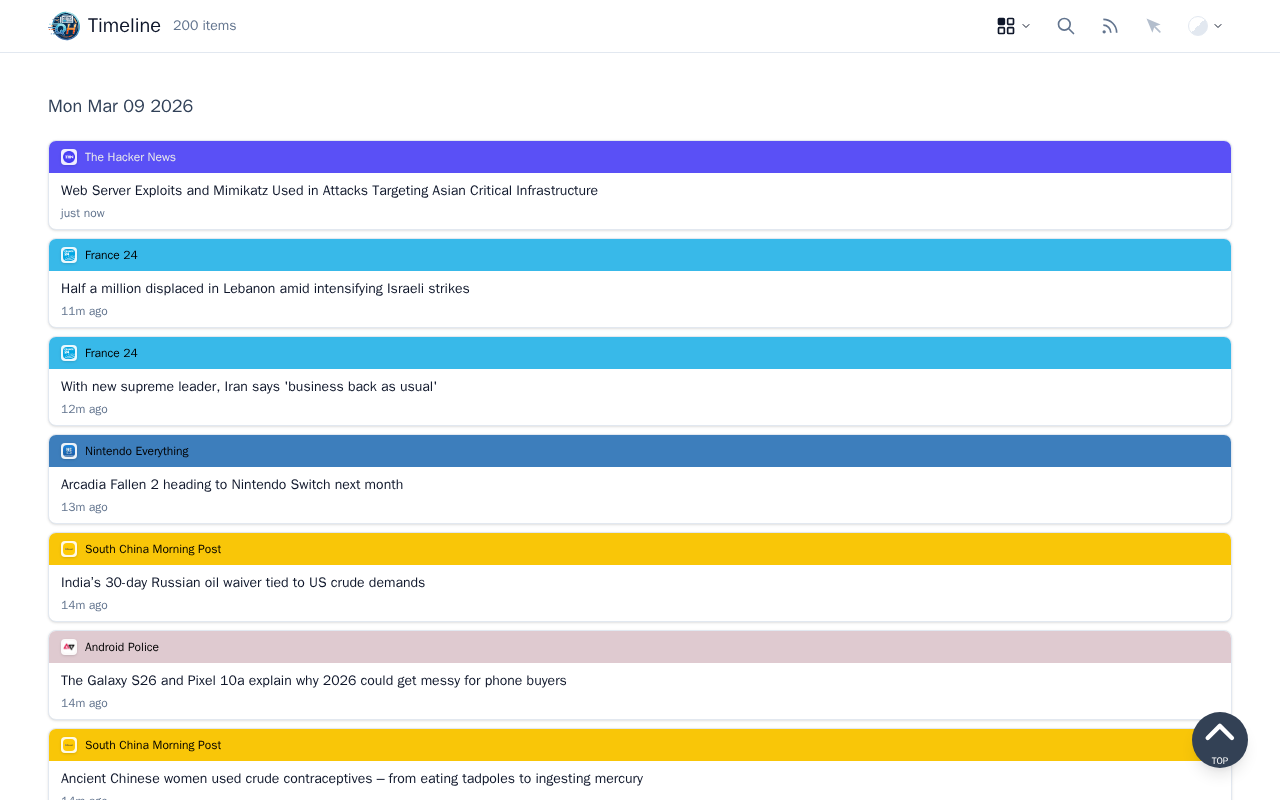The width and height of the screenshot is (1280, 800).
Task: Click the Nintendo Everything source label
Action: (137, 451)
